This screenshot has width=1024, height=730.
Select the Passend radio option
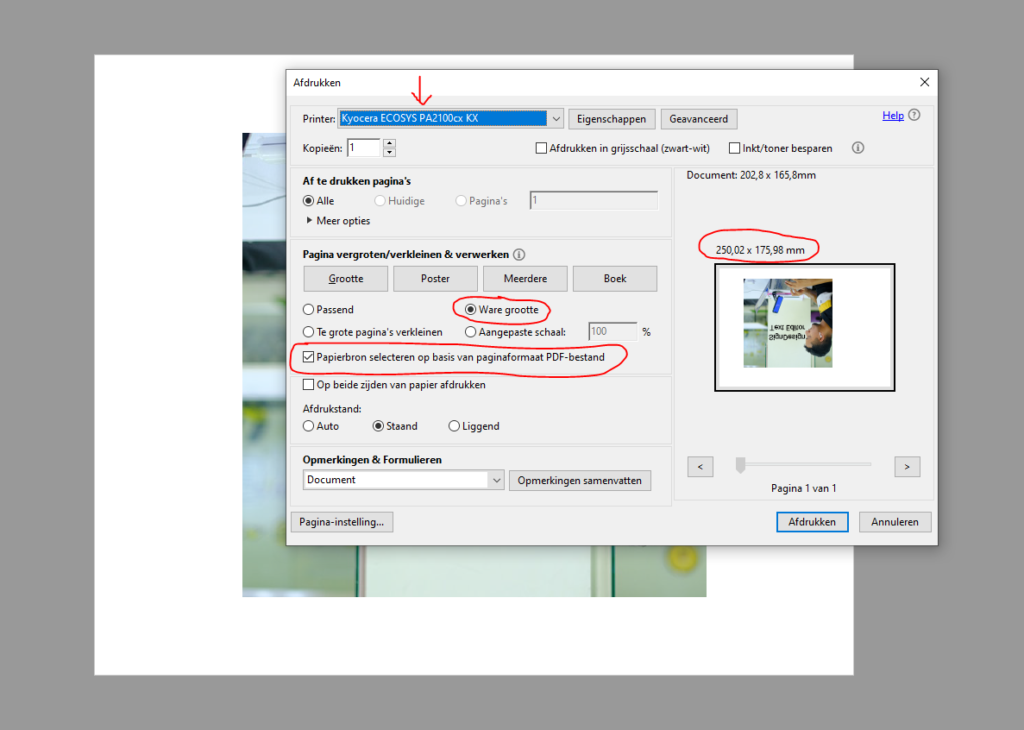tap(309, 310)
